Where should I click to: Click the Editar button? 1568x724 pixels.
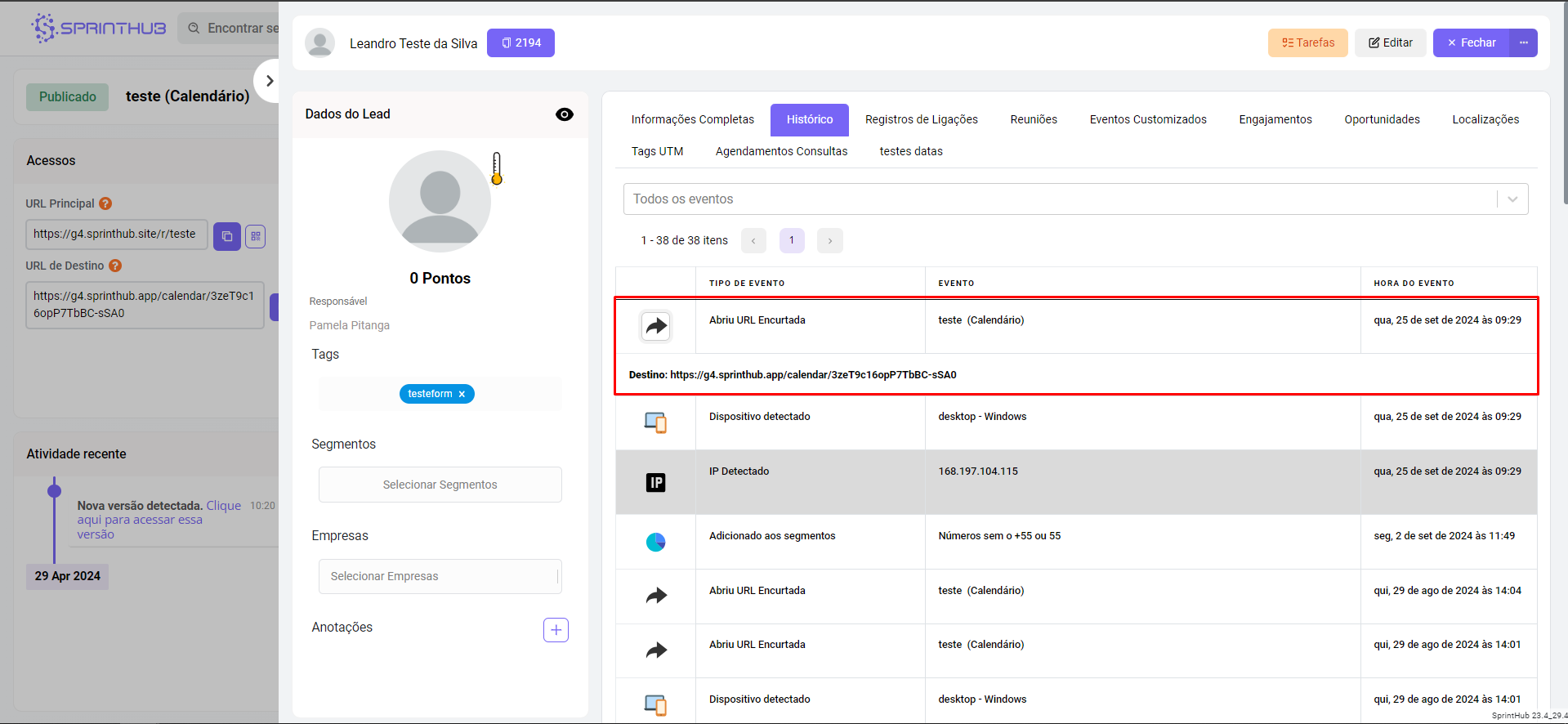point(1390,42)
